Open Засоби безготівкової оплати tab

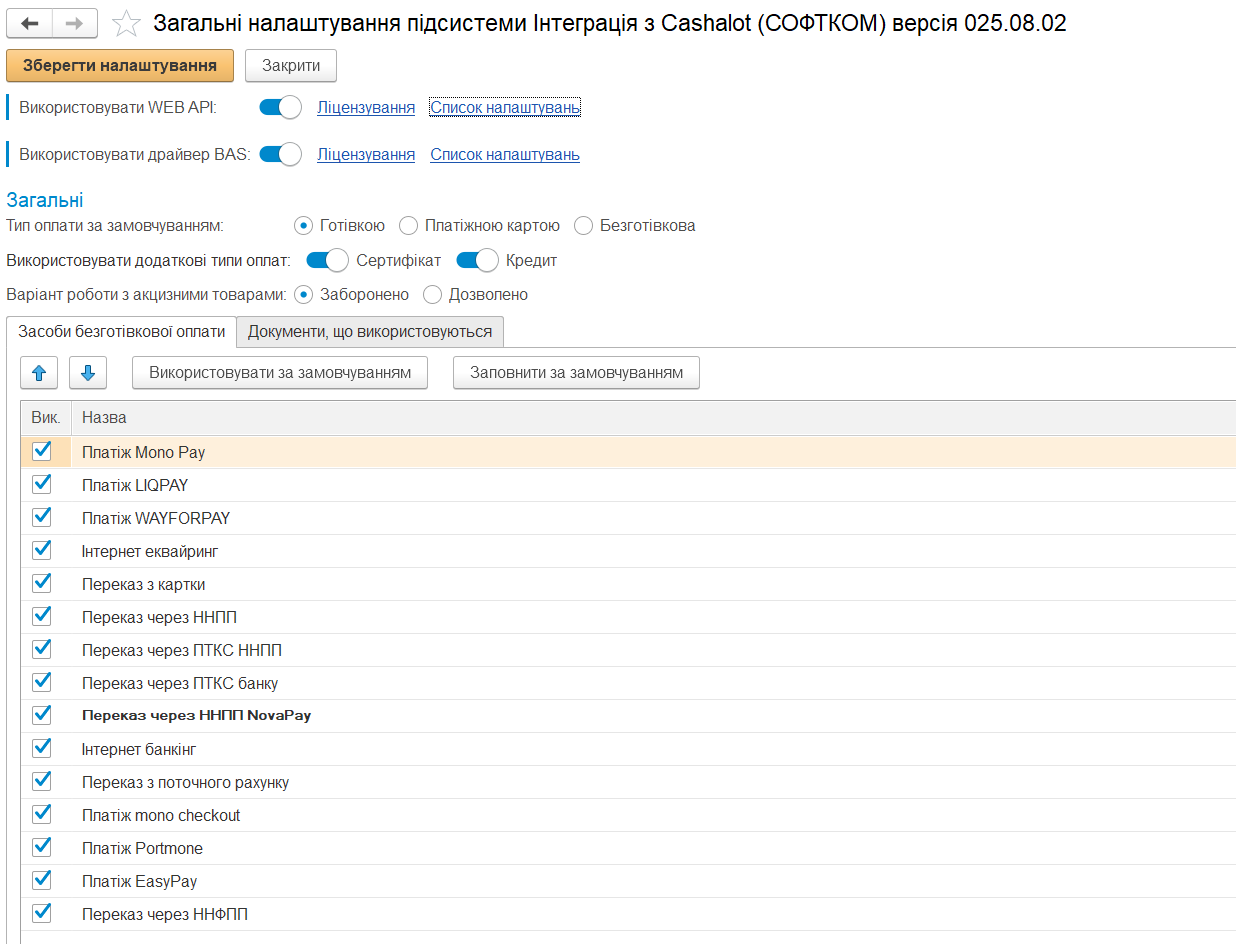tap(122, 331)
